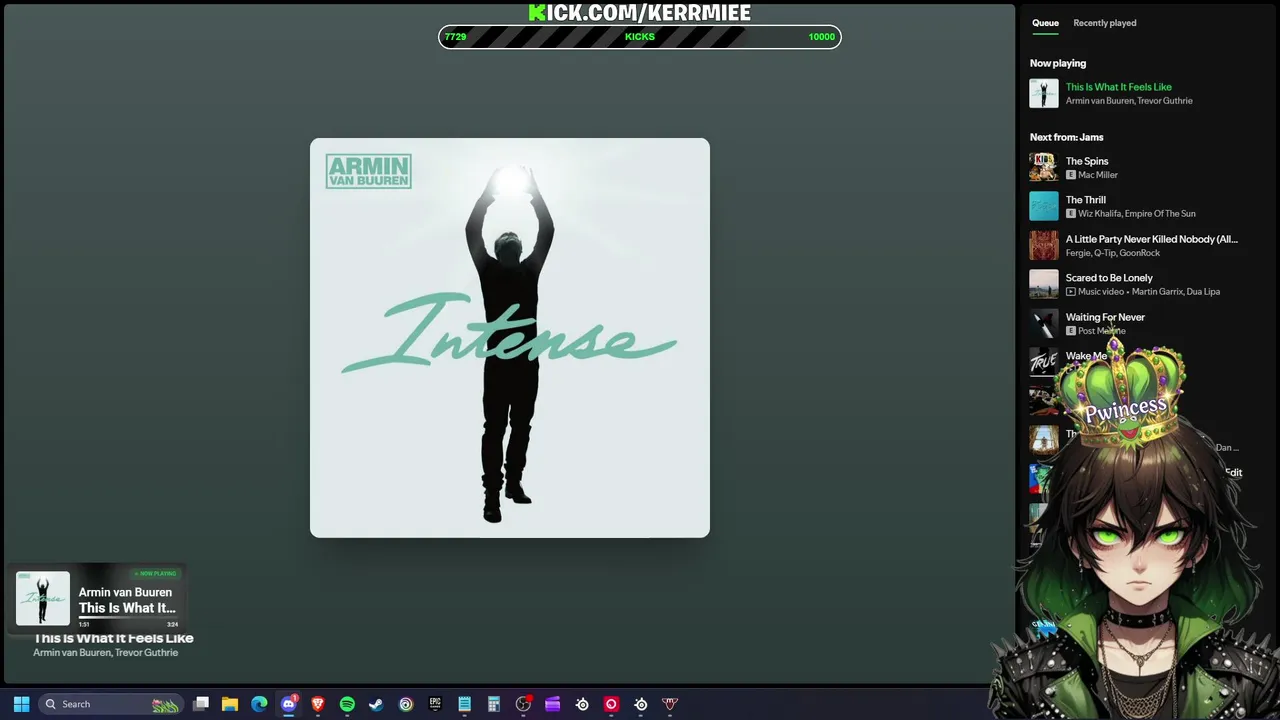This screenshot has width=1280, height=720.
Task: Click the Waiting For Never thumbnail
Action: 1044,323
